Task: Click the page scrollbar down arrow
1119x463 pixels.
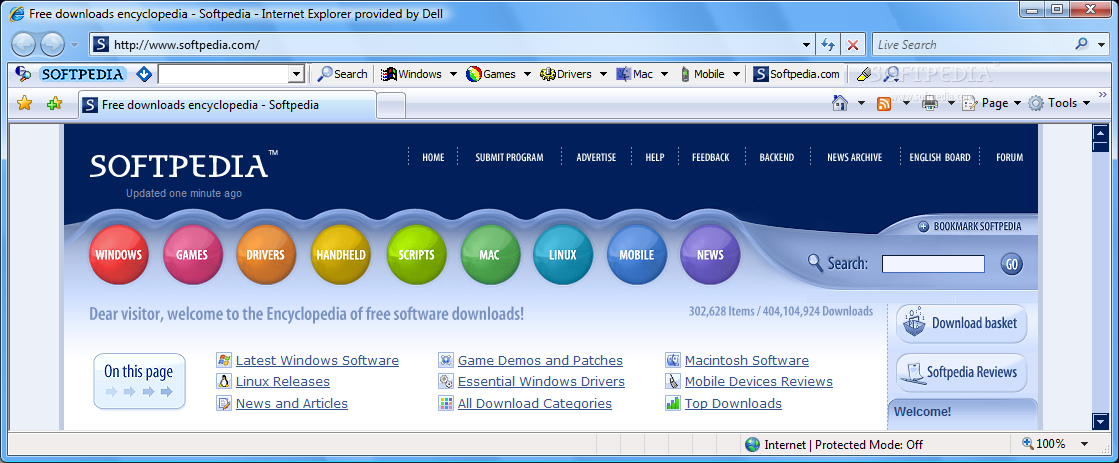Action: [1100, 422]
